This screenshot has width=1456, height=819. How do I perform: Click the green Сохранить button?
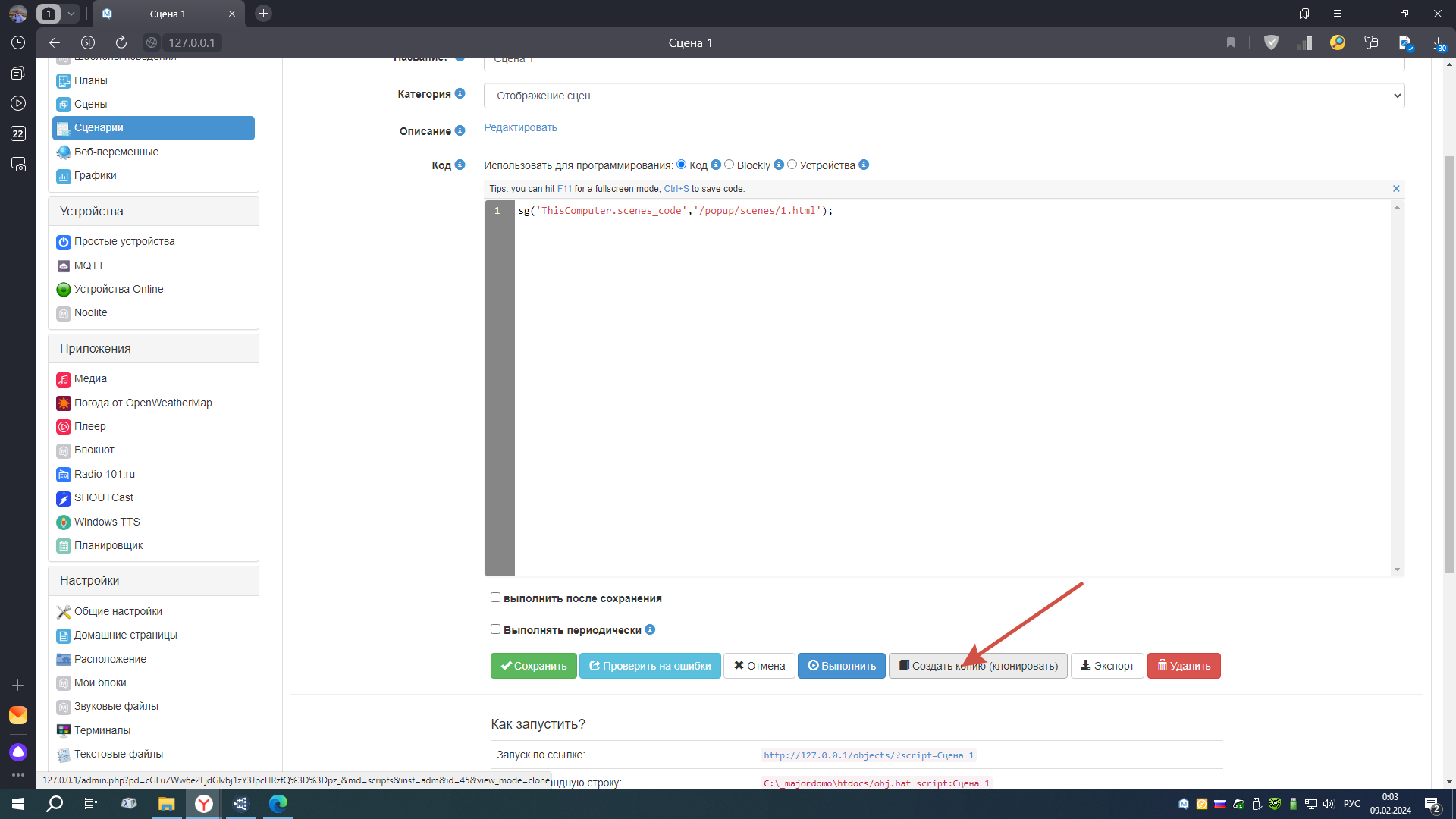coord(533,666)
